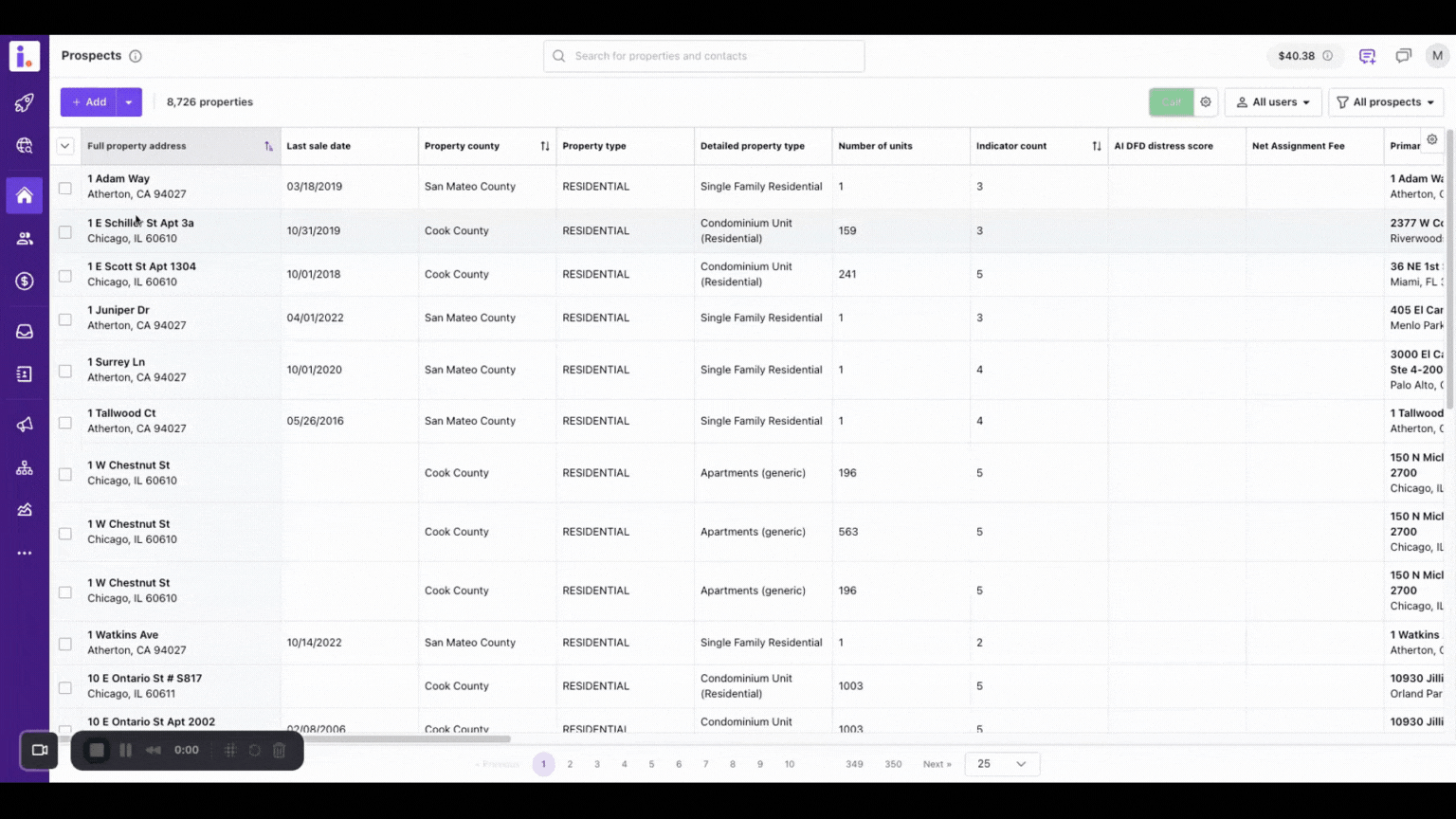Open the 25 rows-per-page selector

pos(1001,764)
